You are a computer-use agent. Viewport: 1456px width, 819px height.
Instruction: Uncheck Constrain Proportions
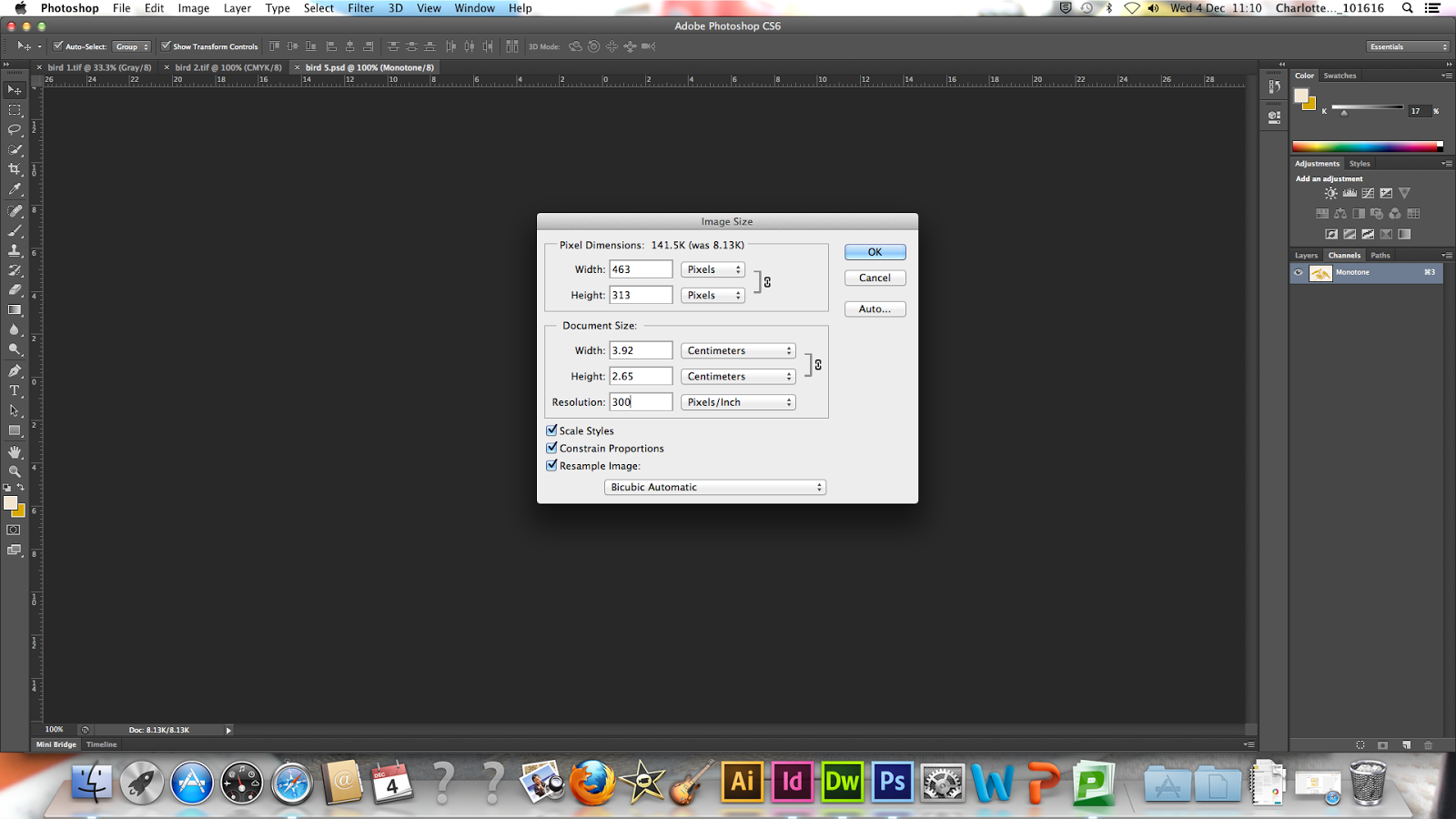(551, 448)
